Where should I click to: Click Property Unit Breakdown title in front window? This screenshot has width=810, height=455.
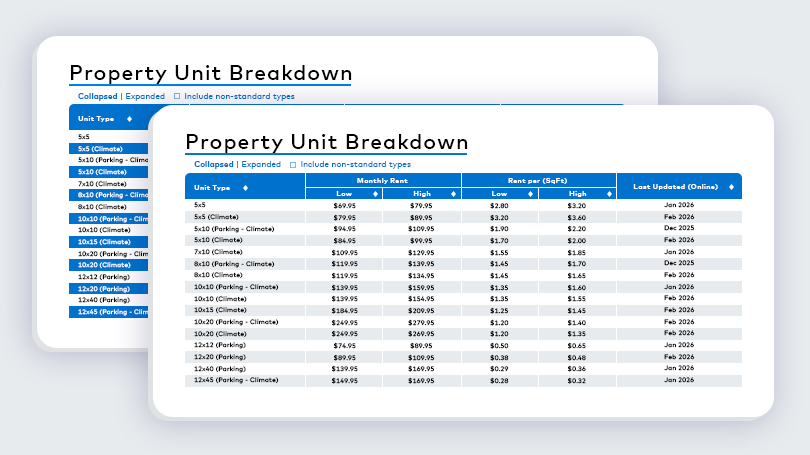[x=326, y=142]
